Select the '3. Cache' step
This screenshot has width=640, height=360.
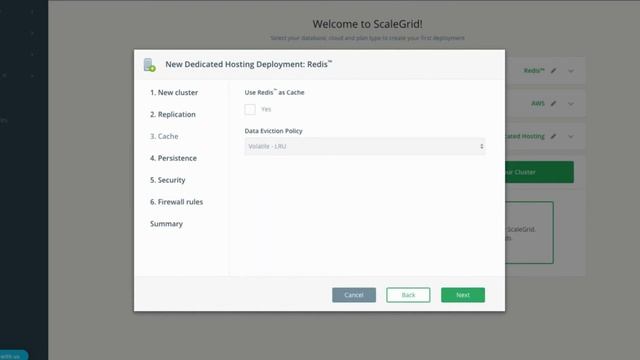pos(164,136)
